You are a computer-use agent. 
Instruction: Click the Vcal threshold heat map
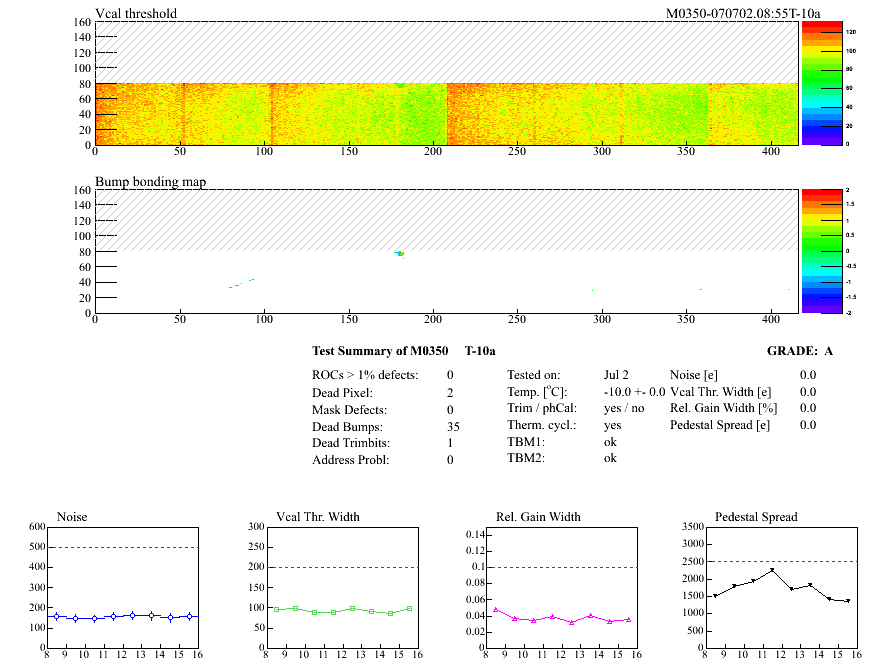[446, 113]
